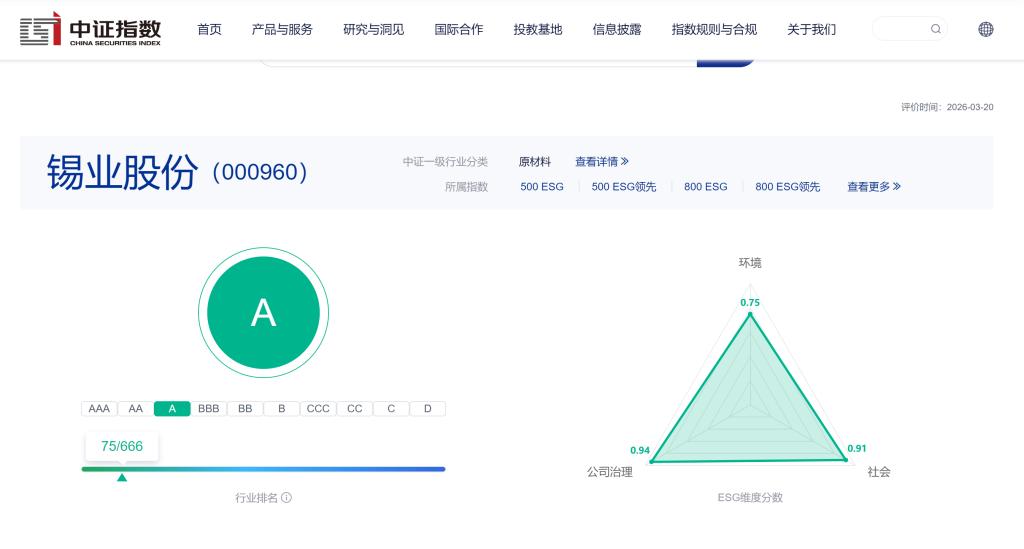Click the green ranking position triangle marker
The width and height of the screenshot is (1024, 549).
(x=122, y=478)
